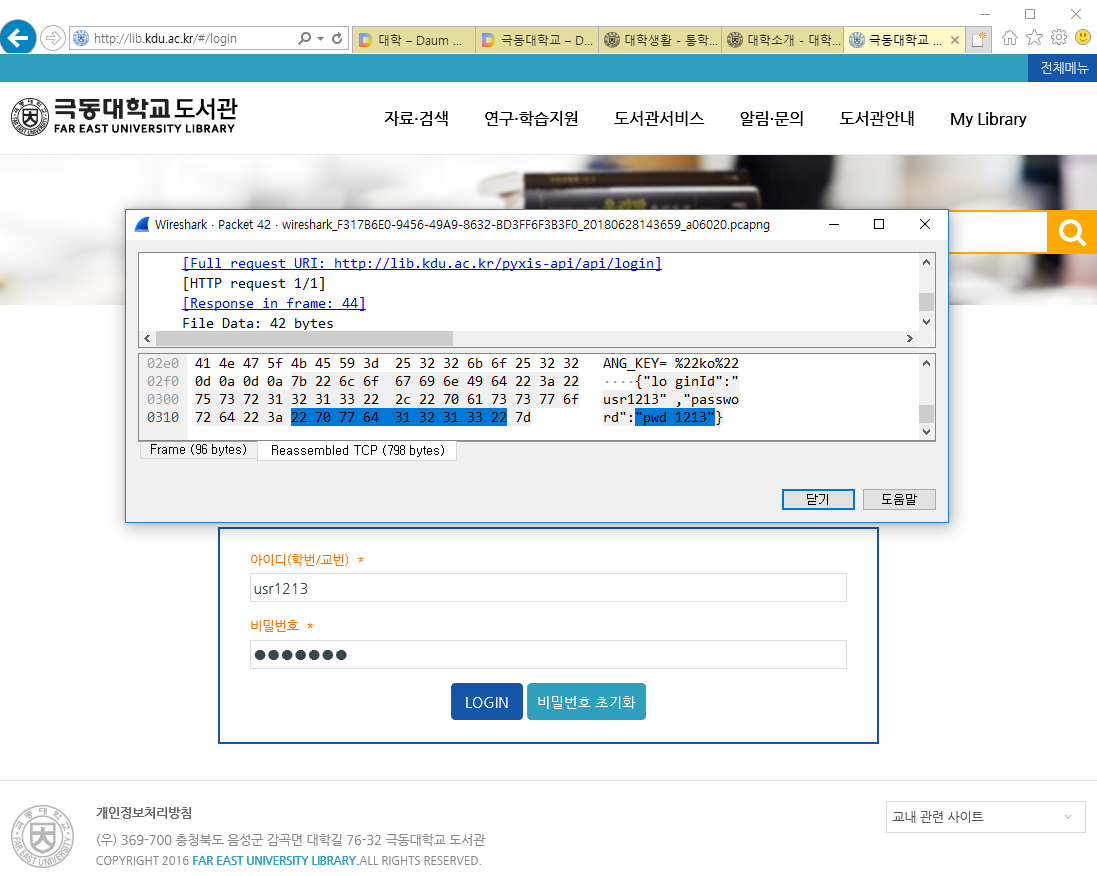The width and height of the screenshot is (1097, 876).
Task: Refresh the page with the reload icon
Action: point(337,38)
